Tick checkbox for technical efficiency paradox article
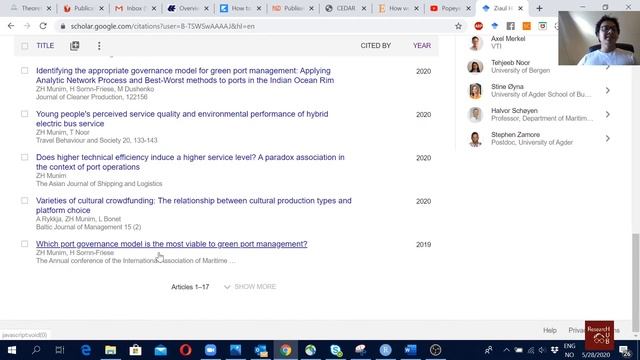 tap(24, 157)
